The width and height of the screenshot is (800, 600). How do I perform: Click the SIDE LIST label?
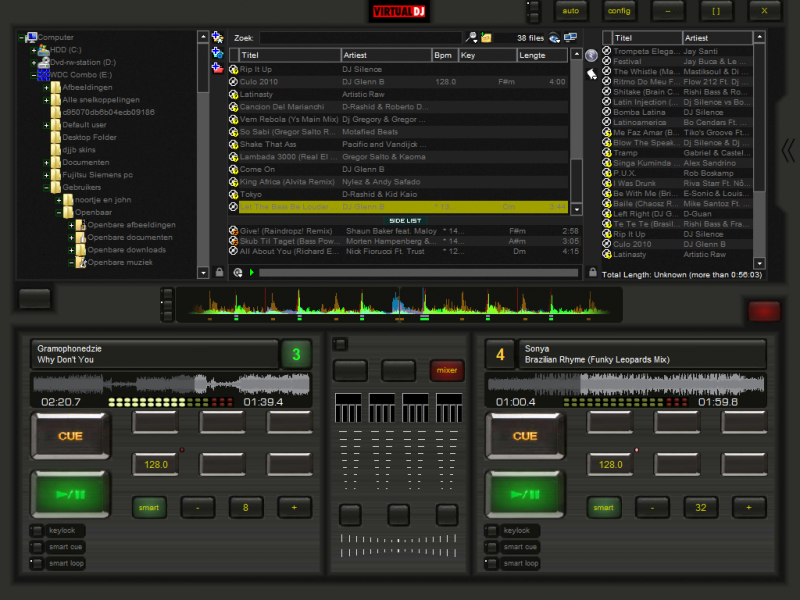(x=405, y=220)
